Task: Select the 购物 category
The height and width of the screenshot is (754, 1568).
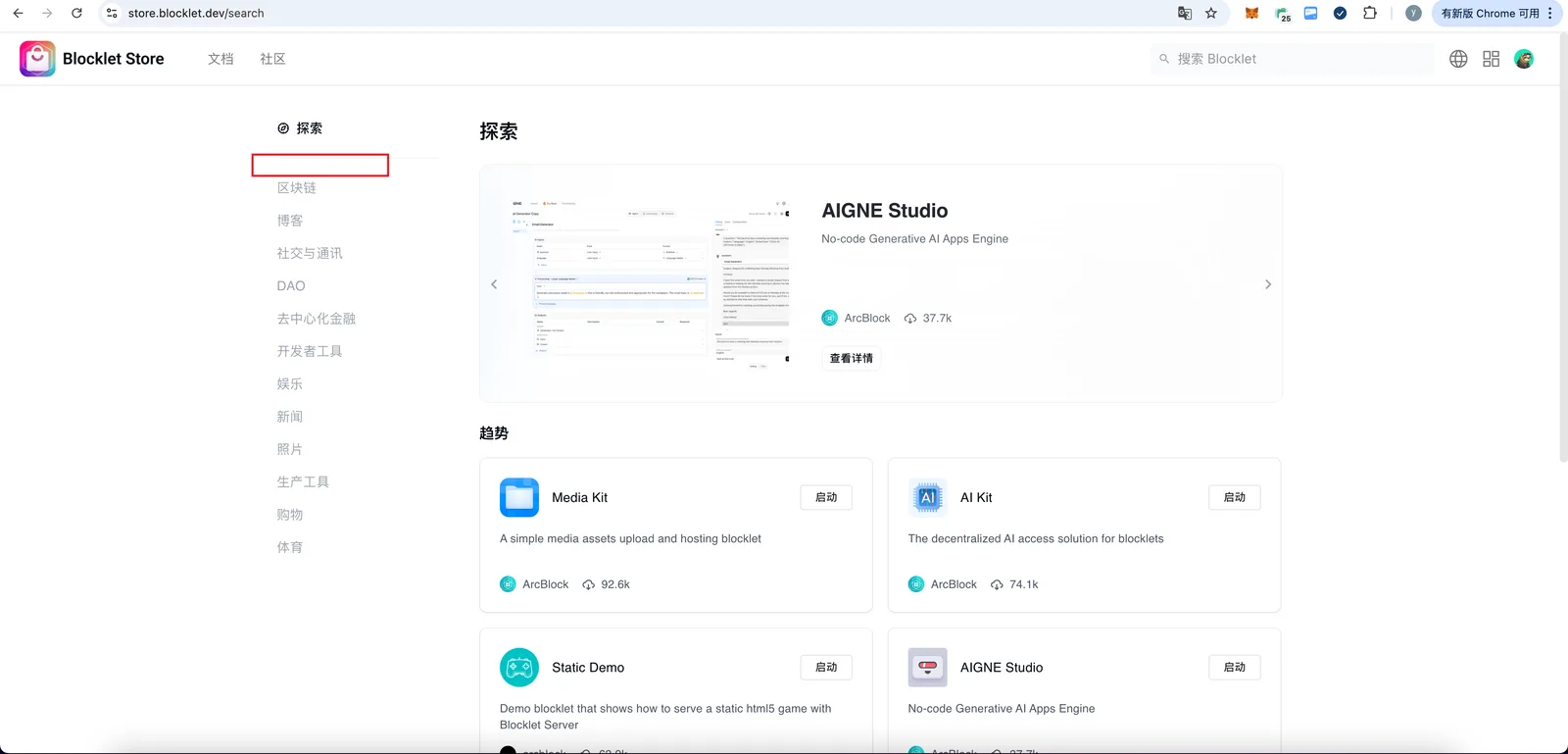Action: pos(290,515)
